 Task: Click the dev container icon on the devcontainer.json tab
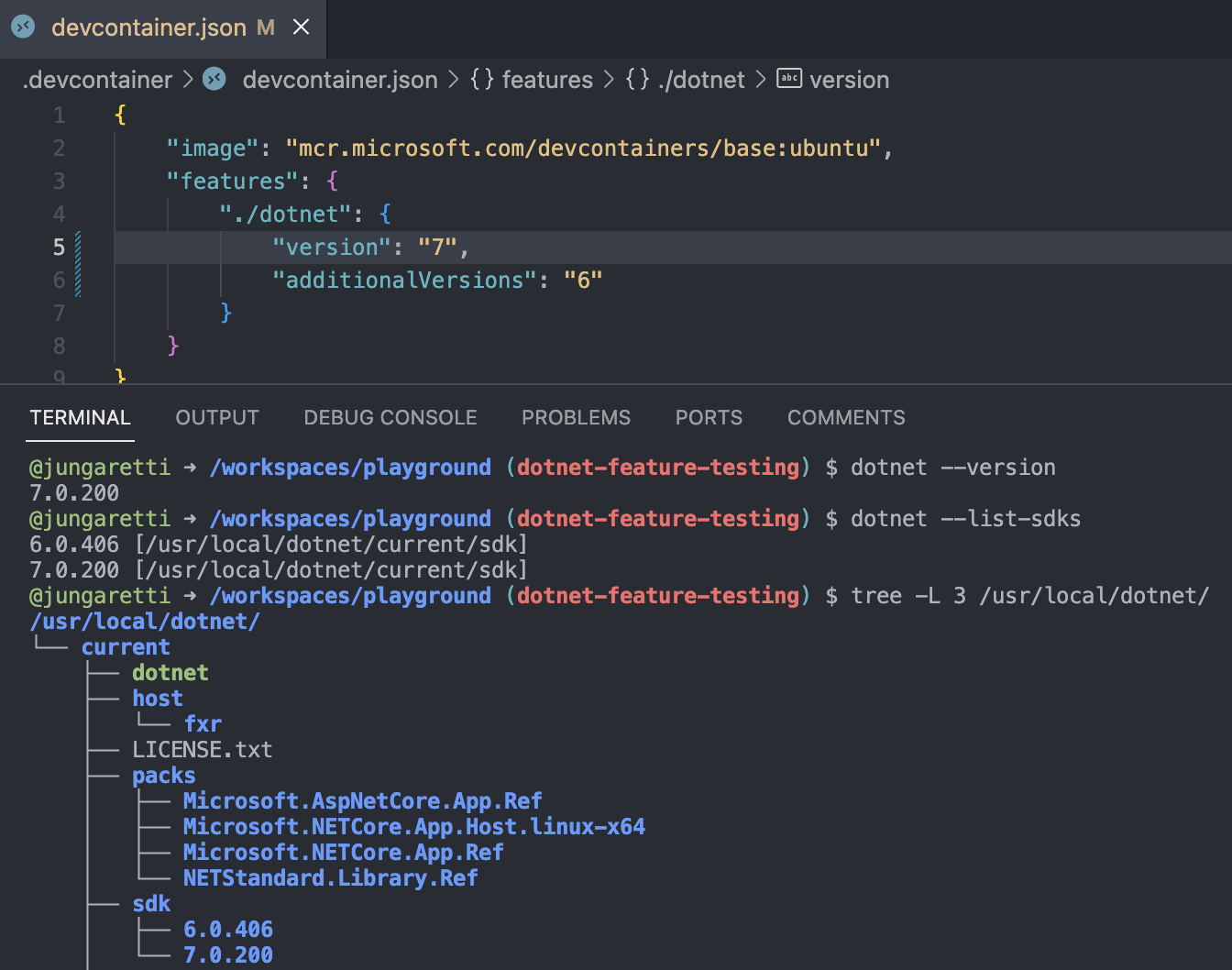[x=22, y=27]
